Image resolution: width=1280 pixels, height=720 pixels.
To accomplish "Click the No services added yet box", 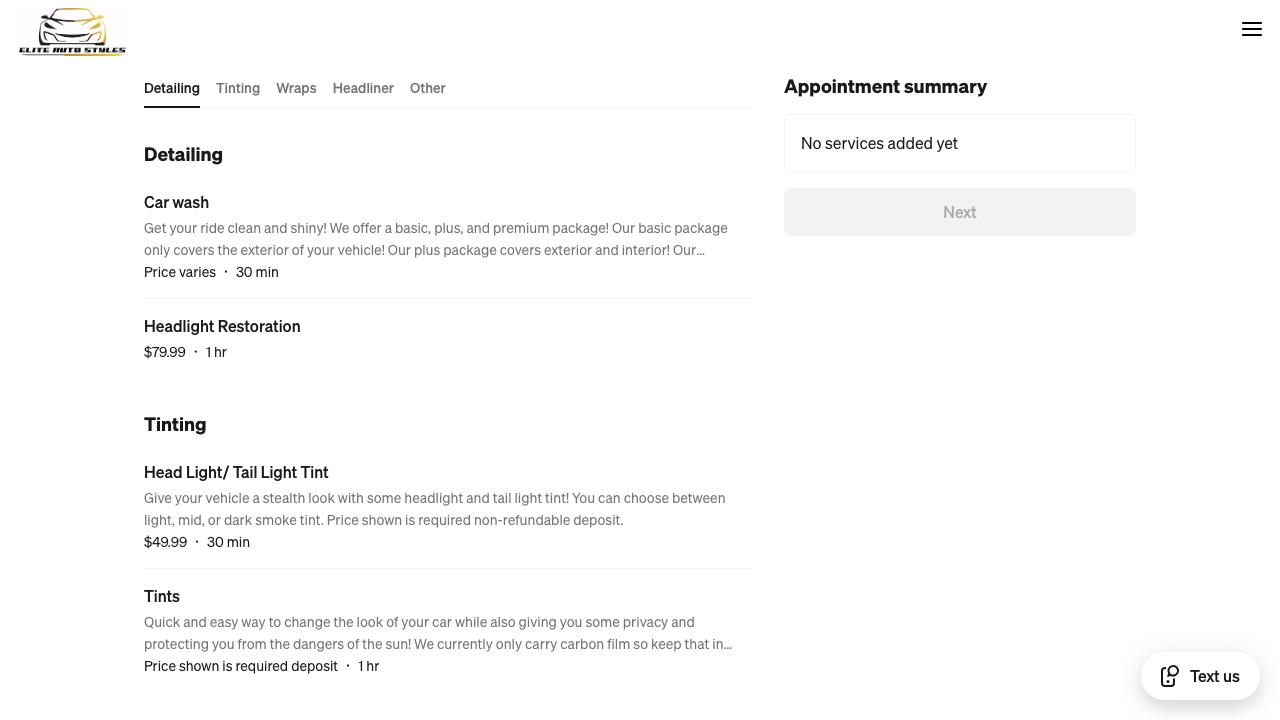I will [959, 143].
